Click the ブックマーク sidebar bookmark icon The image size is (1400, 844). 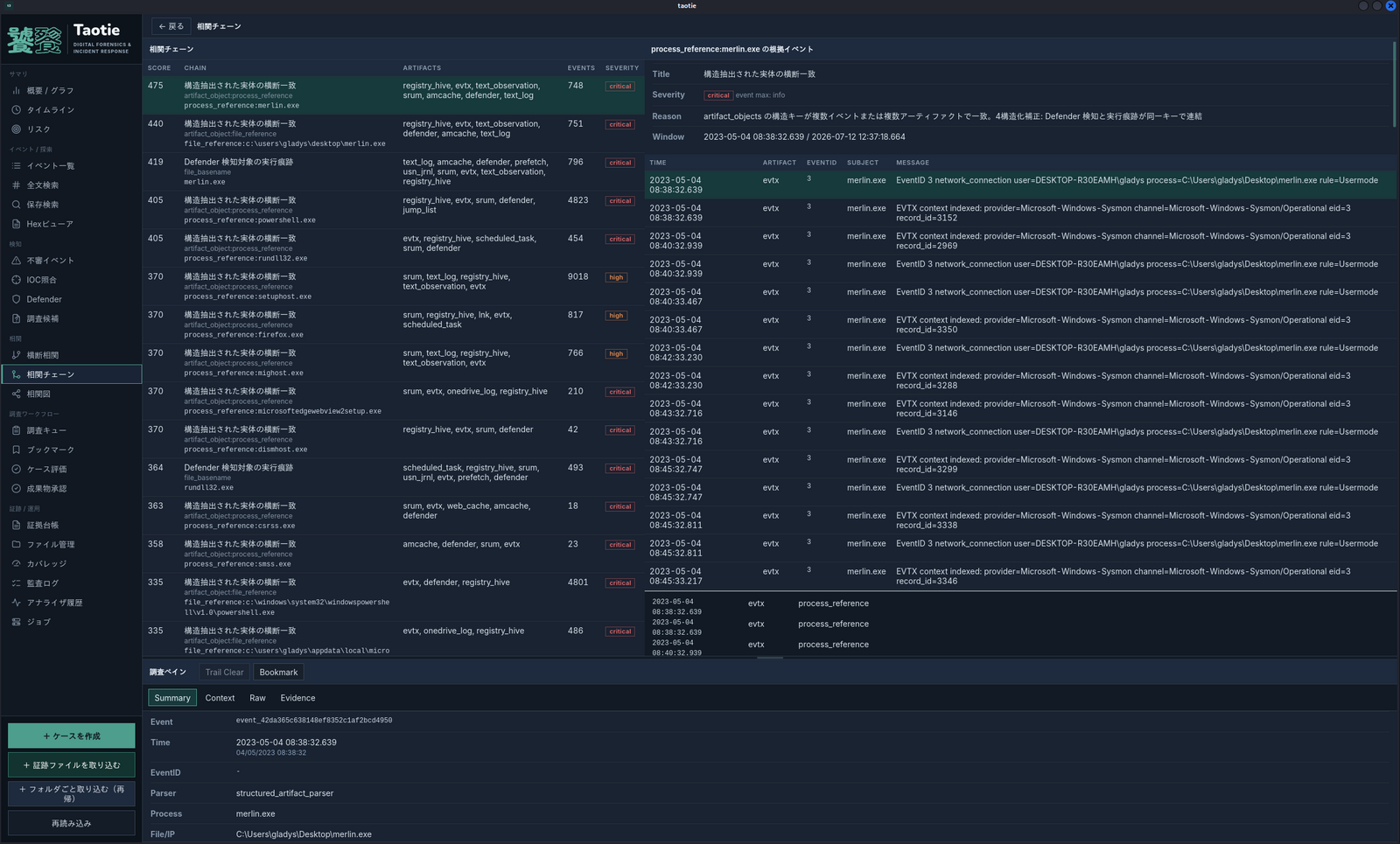(x=16, y=450)
